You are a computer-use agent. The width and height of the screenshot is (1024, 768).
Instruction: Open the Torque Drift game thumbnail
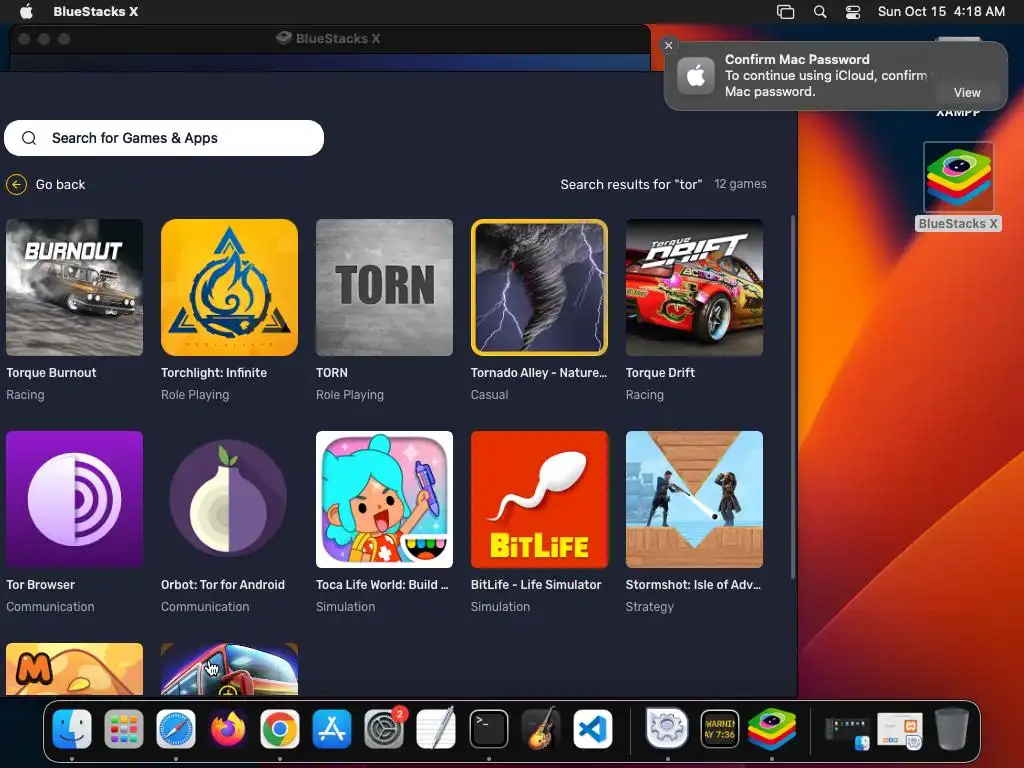694,287
